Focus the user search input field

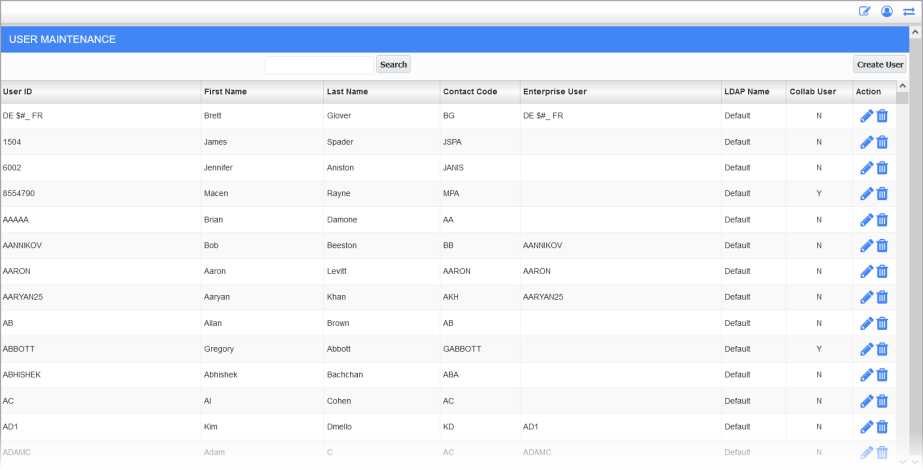[319, 65]
